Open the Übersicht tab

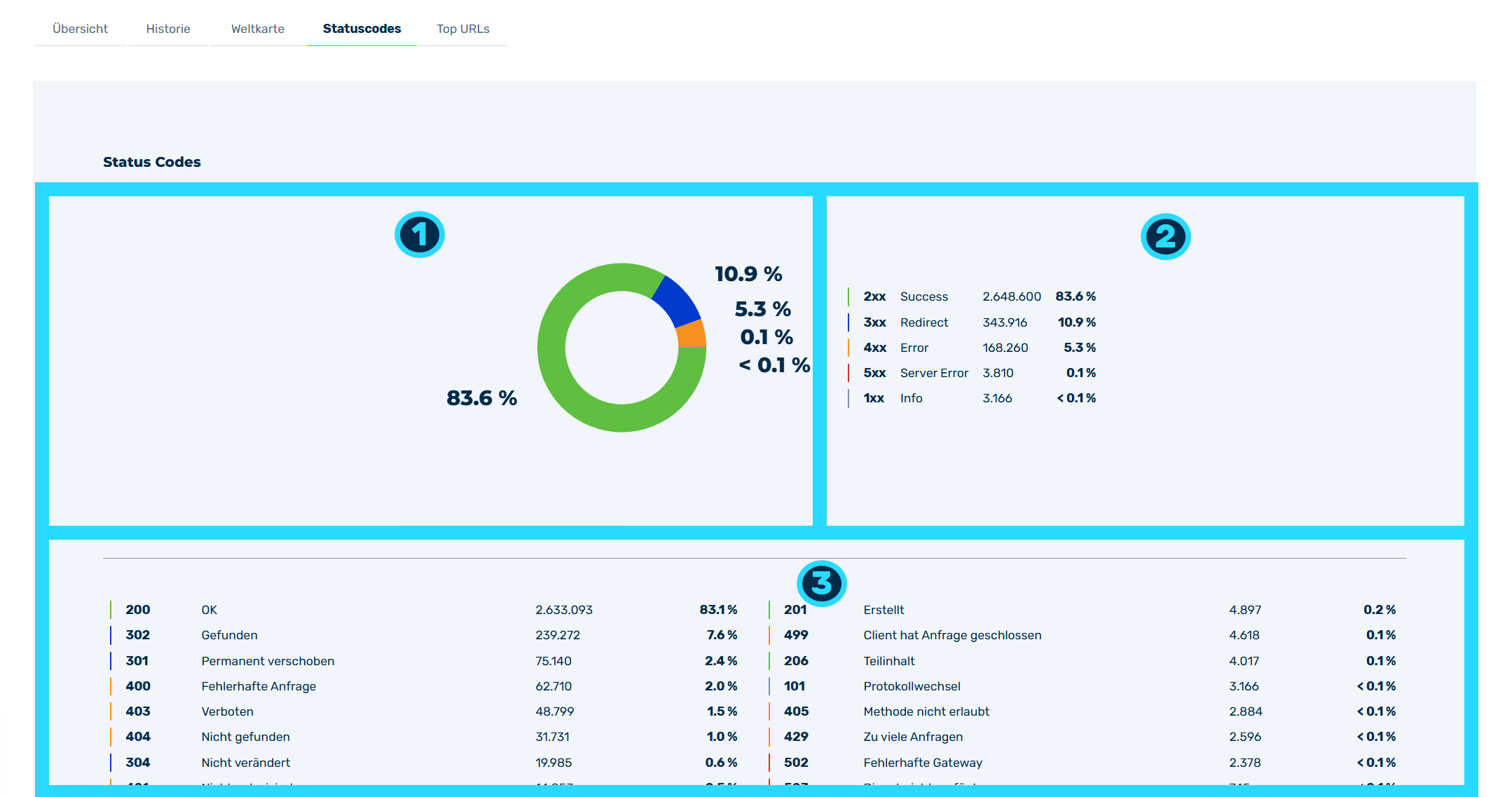[80, 29]
